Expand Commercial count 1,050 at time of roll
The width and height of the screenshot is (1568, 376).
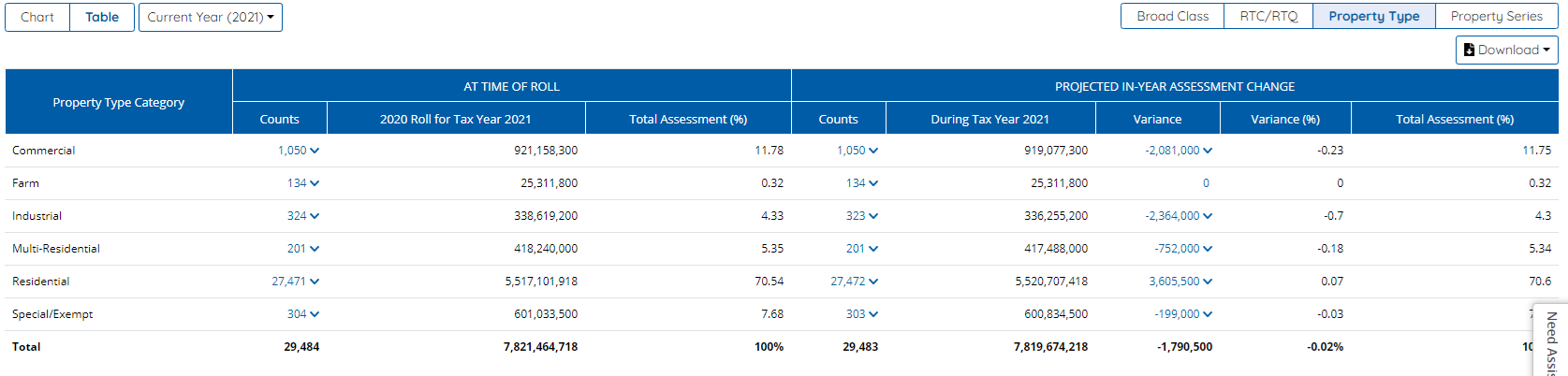click(x=299, y=151)
